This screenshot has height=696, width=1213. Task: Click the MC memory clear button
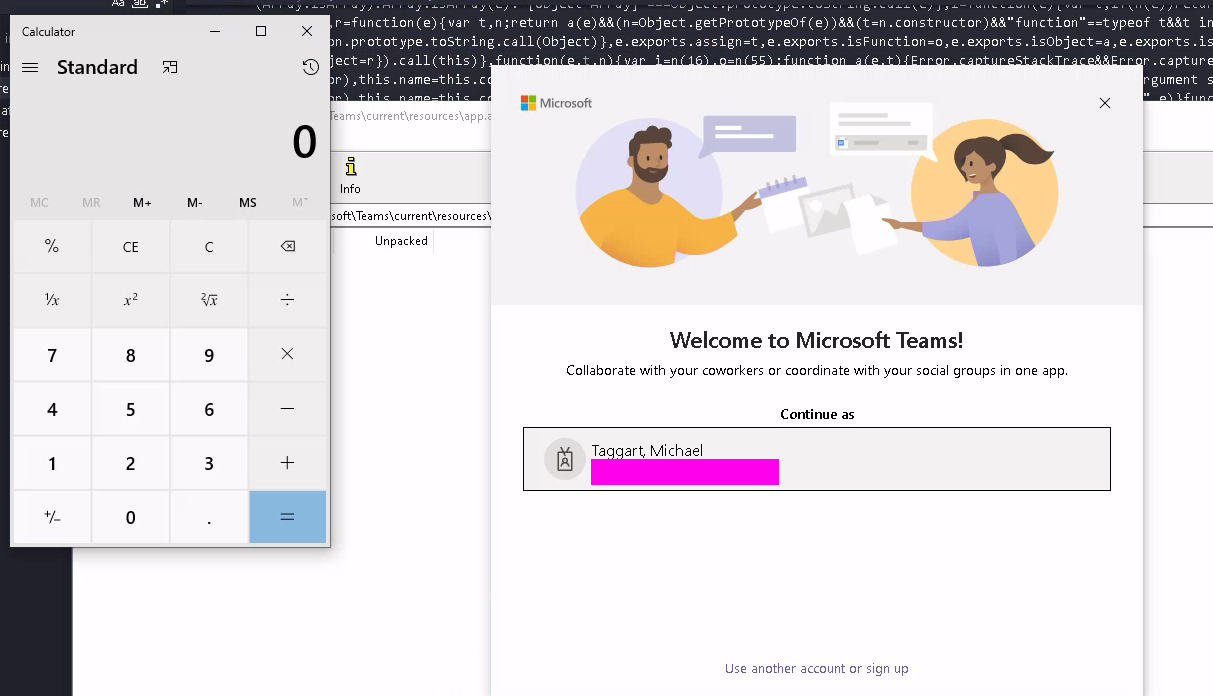pyautogui.click(x=39, y=202)
